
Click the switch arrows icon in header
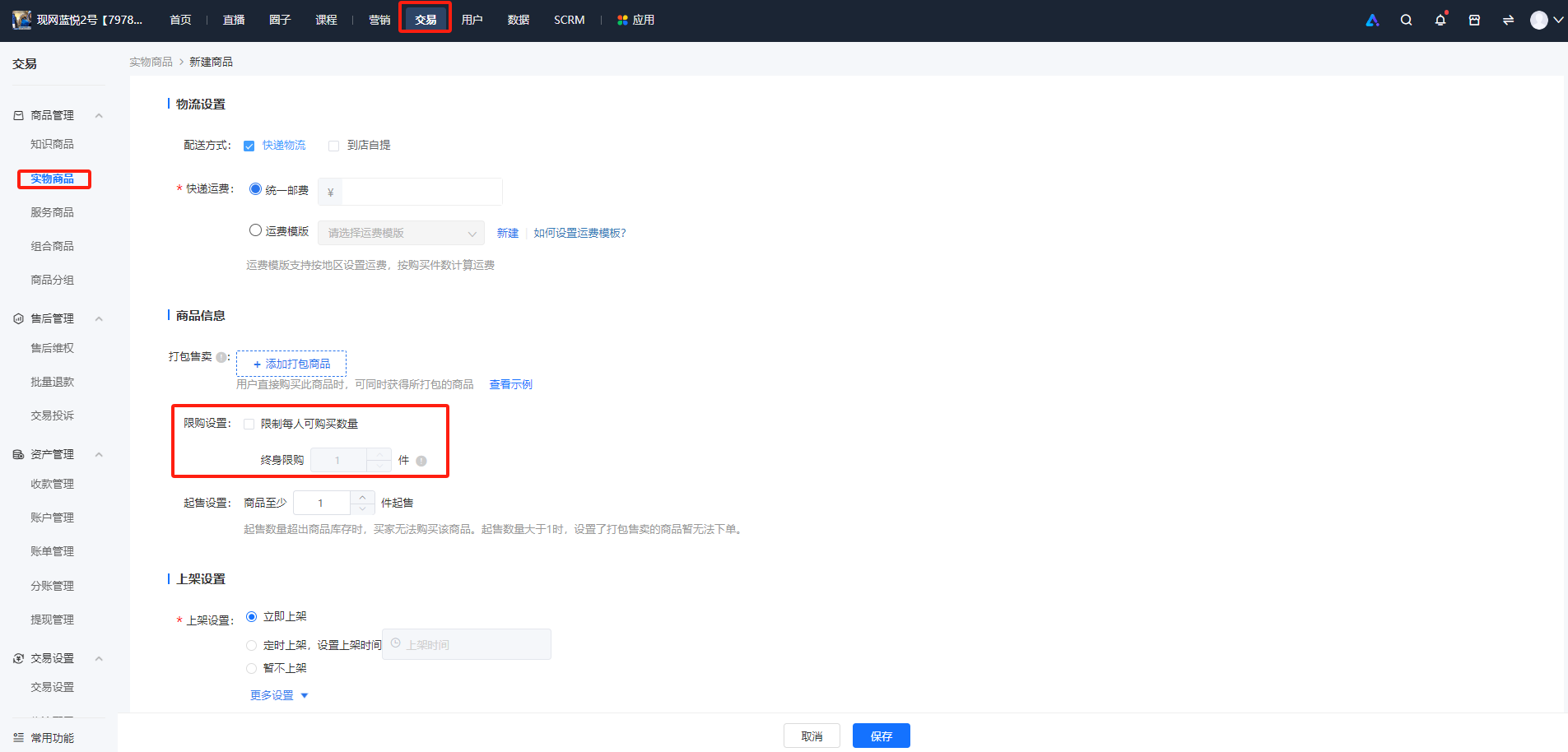pyautogui.click(x=1508, y=20)
